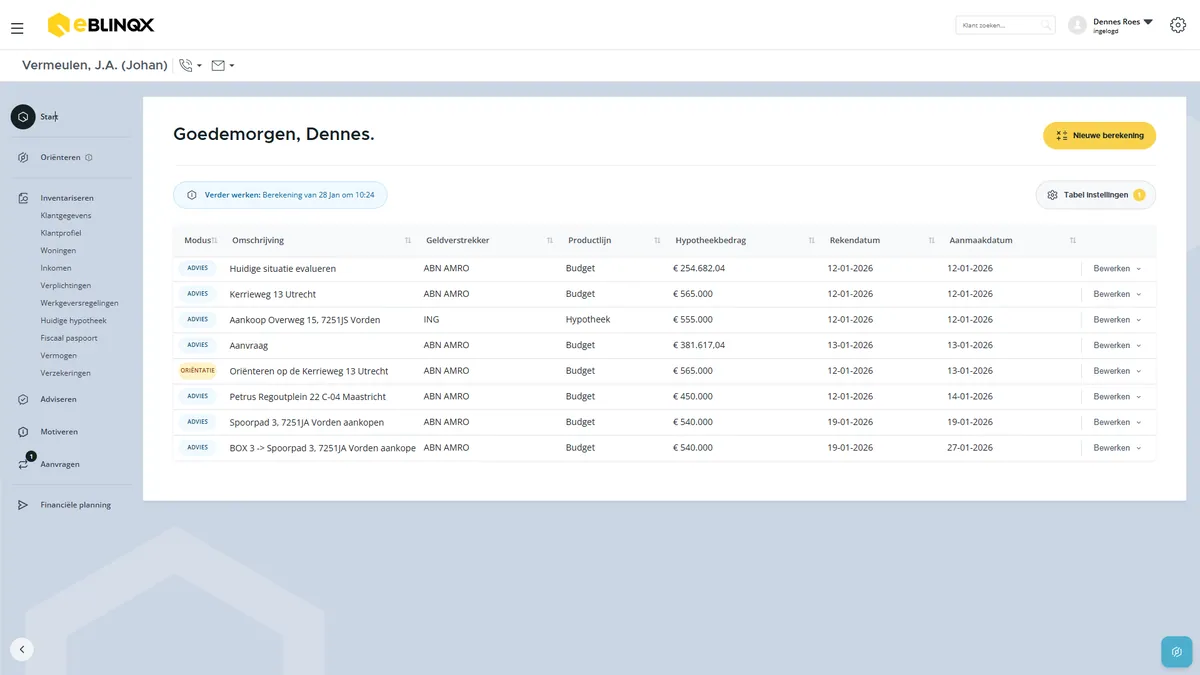Screen dimensions: 1200x675
Task: Click the user avatar icon
Action: coord(1077,25)
